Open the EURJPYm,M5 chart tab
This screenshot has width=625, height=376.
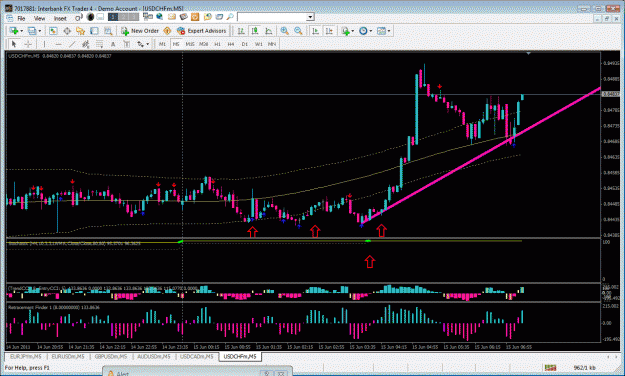coord(26,356)
